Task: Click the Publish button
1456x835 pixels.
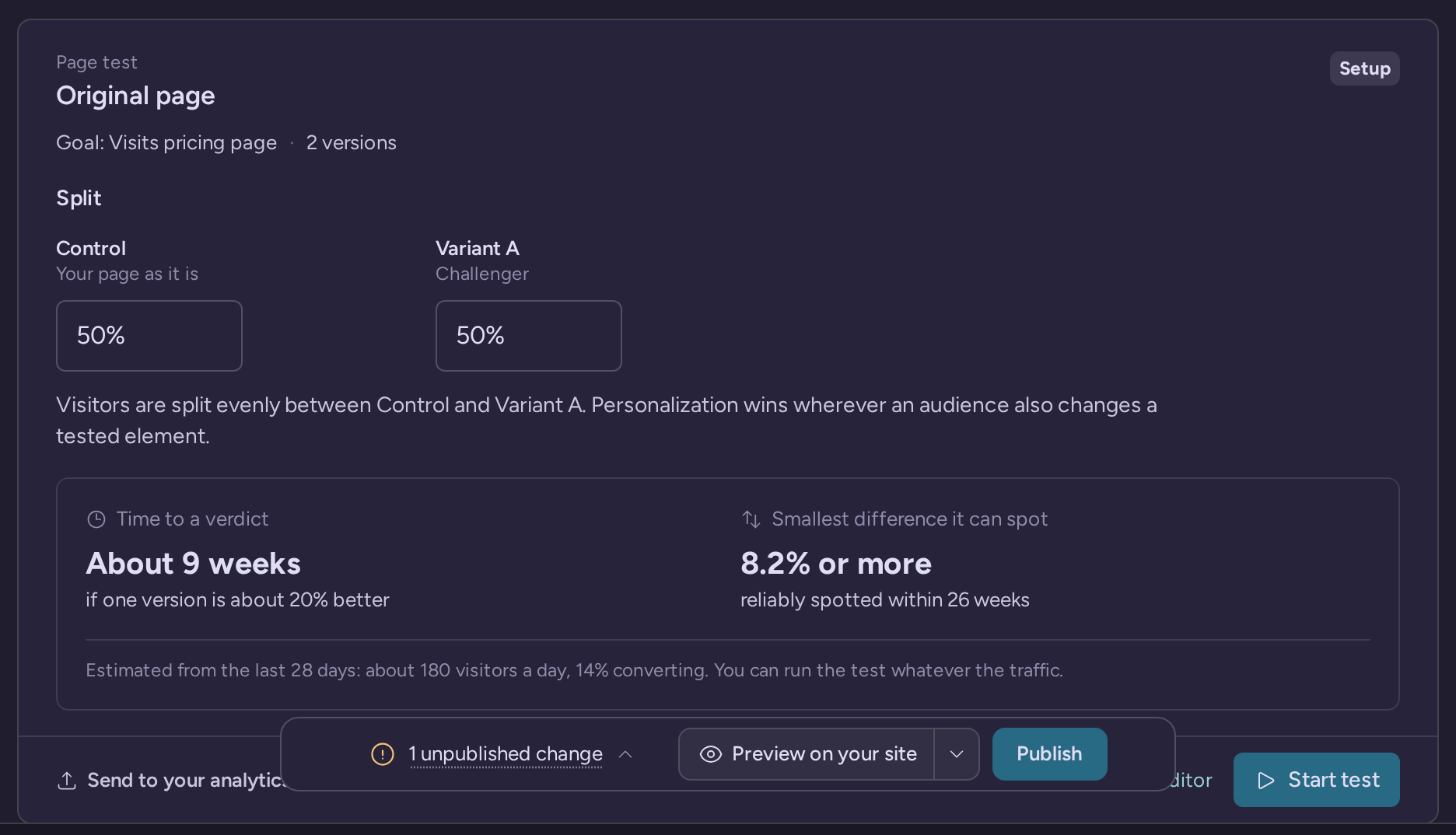Action: click(x=1050, y=754)
